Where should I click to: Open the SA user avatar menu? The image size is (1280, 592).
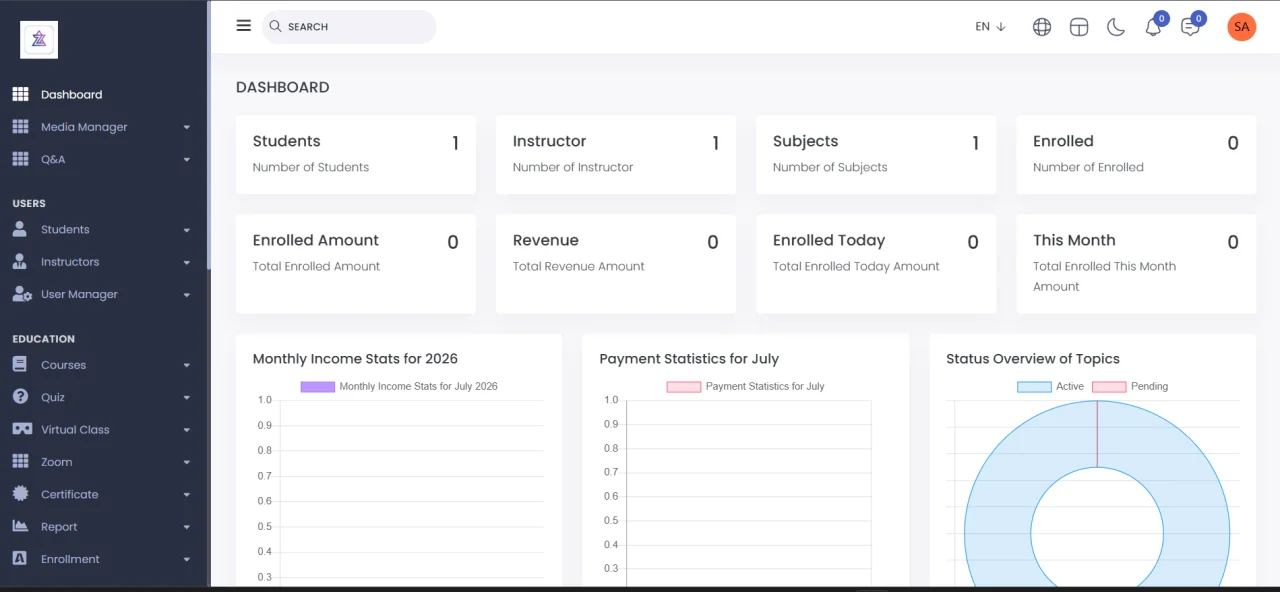[x=1241, y=27]
